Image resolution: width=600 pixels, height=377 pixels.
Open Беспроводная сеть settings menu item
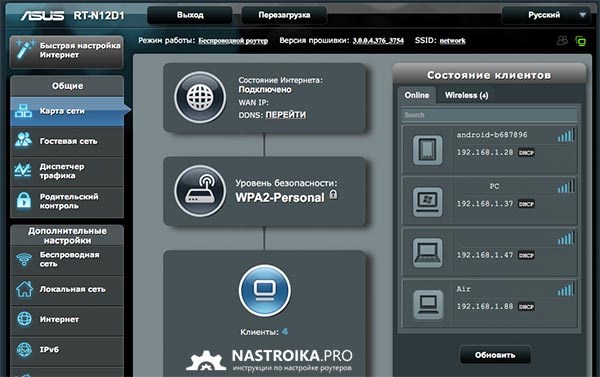tap(67, 259)
